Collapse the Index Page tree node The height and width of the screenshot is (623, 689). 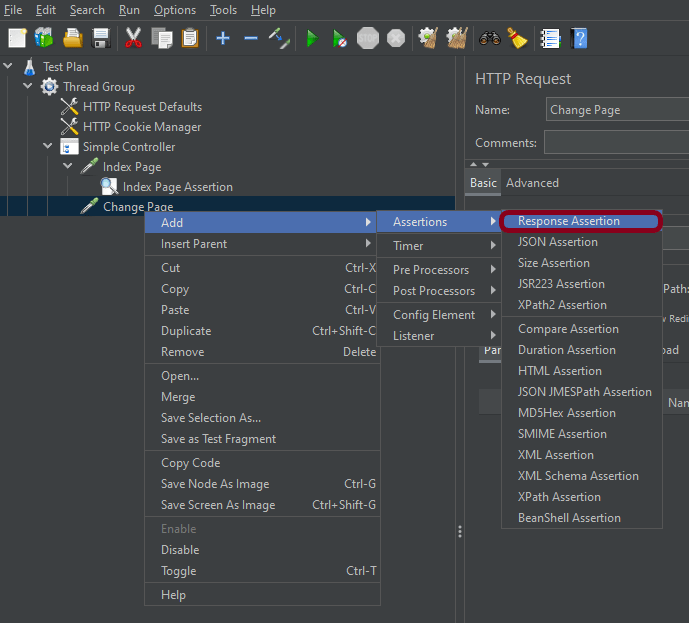pyautogui.click(x=68, y=167)
